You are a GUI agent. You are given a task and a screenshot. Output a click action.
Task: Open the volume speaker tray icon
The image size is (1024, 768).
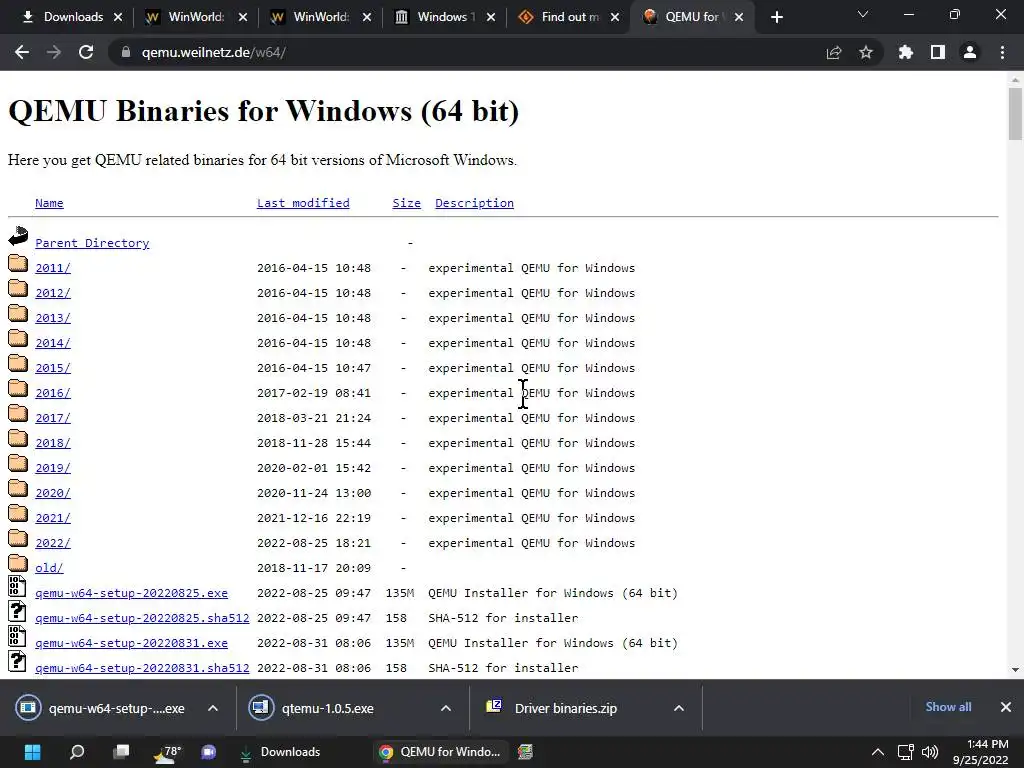(930, 752)
